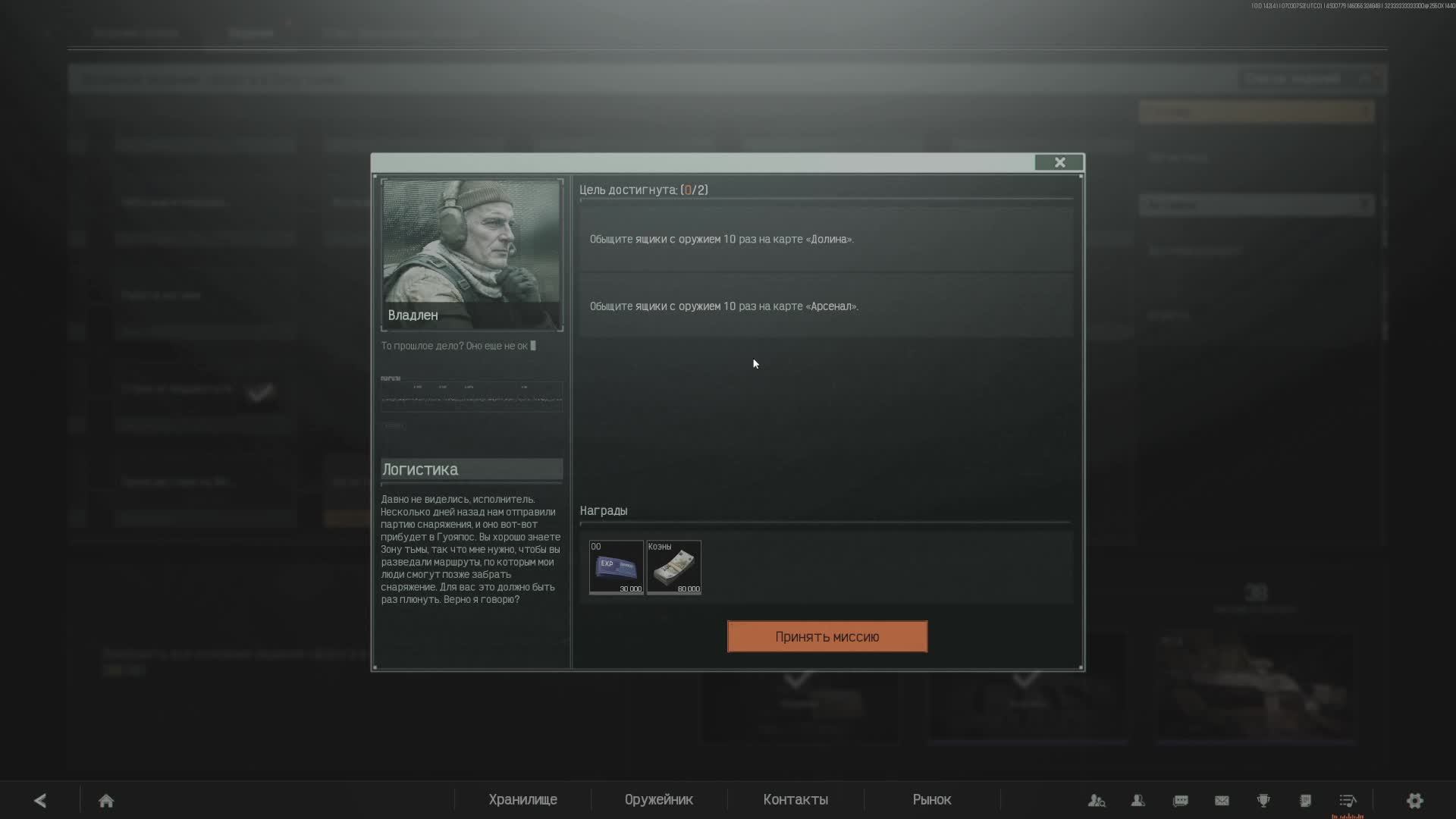
Task: Open the Контакты tab
Action: tap(795, 800)
